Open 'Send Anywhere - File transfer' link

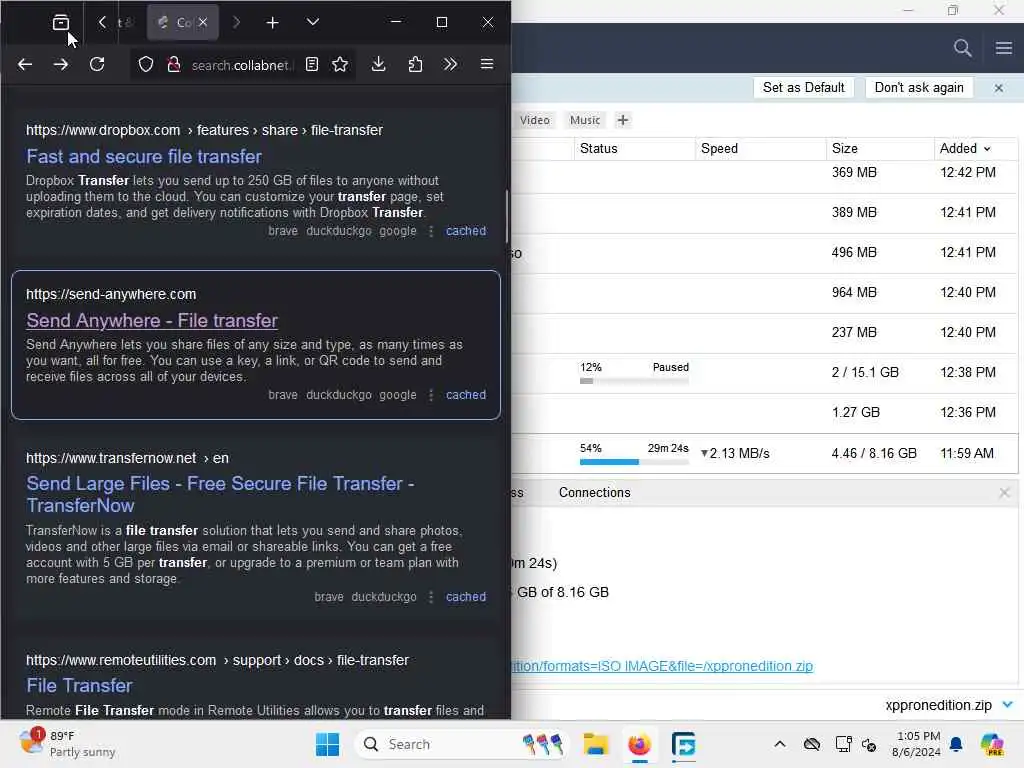(152, 321)
